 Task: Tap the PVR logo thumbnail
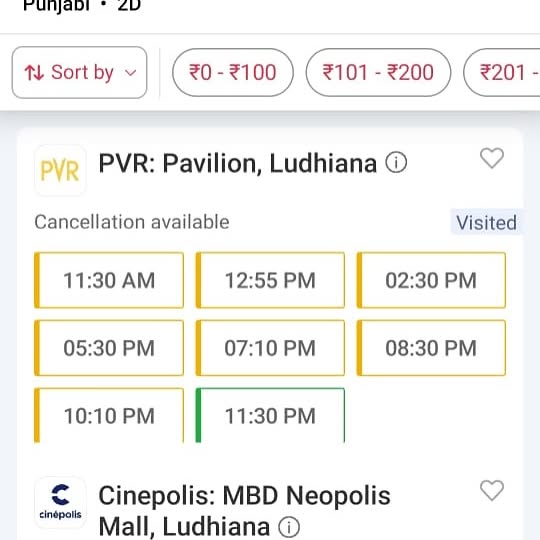tap(60, 170)
